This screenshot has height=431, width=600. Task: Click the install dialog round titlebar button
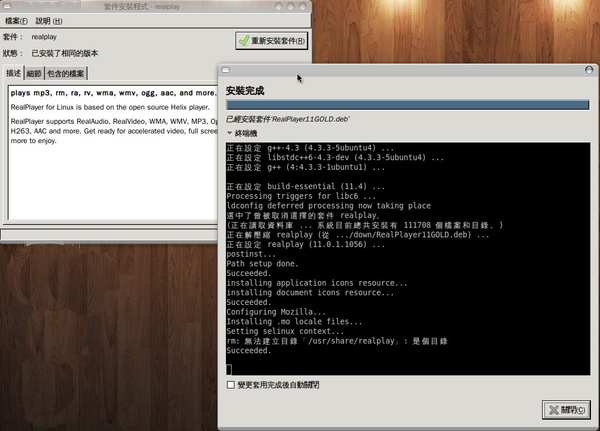pyautogui.click(x=589, y=70)
